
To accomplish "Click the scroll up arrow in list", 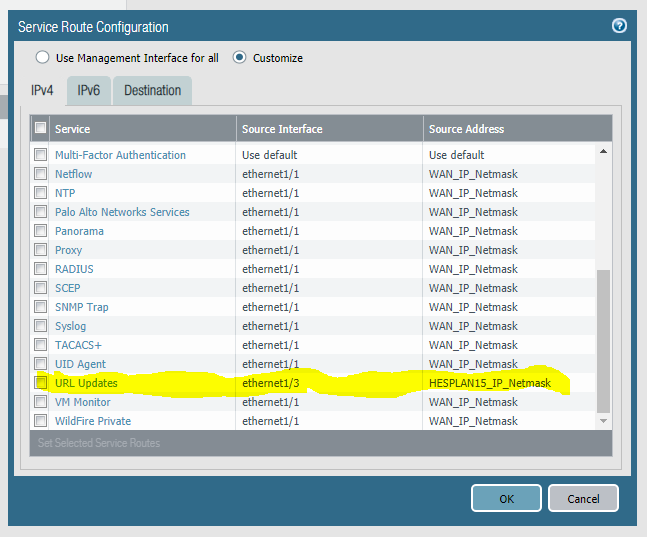I will (x=603, y=153).
